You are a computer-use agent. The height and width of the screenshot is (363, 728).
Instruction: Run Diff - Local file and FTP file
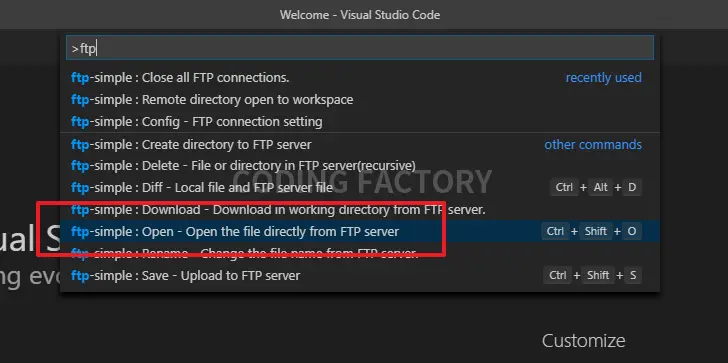[x=360, y=188]
